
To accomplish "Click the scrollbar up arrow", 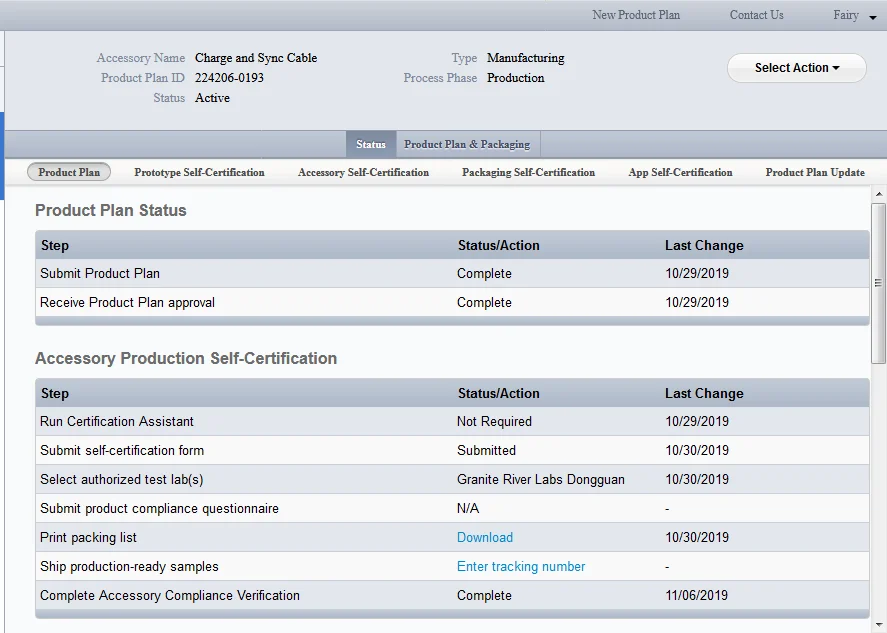I will 879,194.
